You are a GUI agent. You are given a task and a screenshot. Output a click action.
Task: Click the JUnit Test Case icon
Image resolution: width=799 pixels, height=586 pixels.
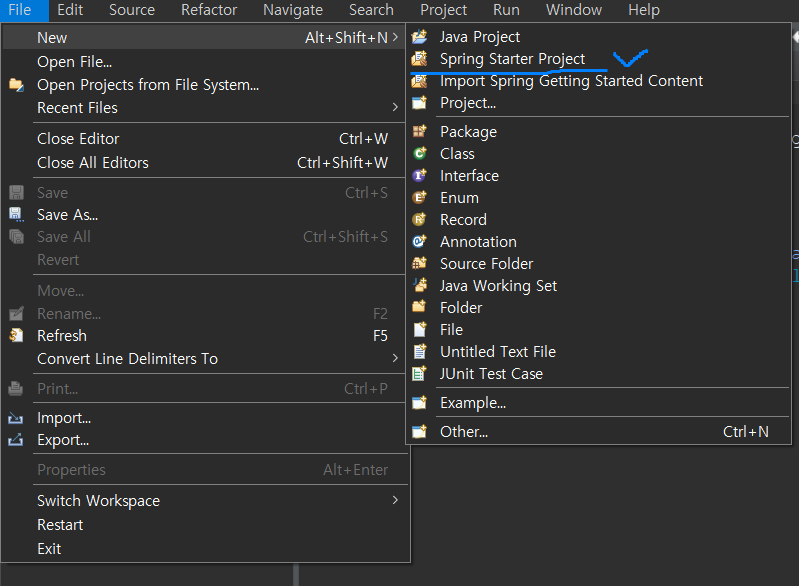pos(419,374)
